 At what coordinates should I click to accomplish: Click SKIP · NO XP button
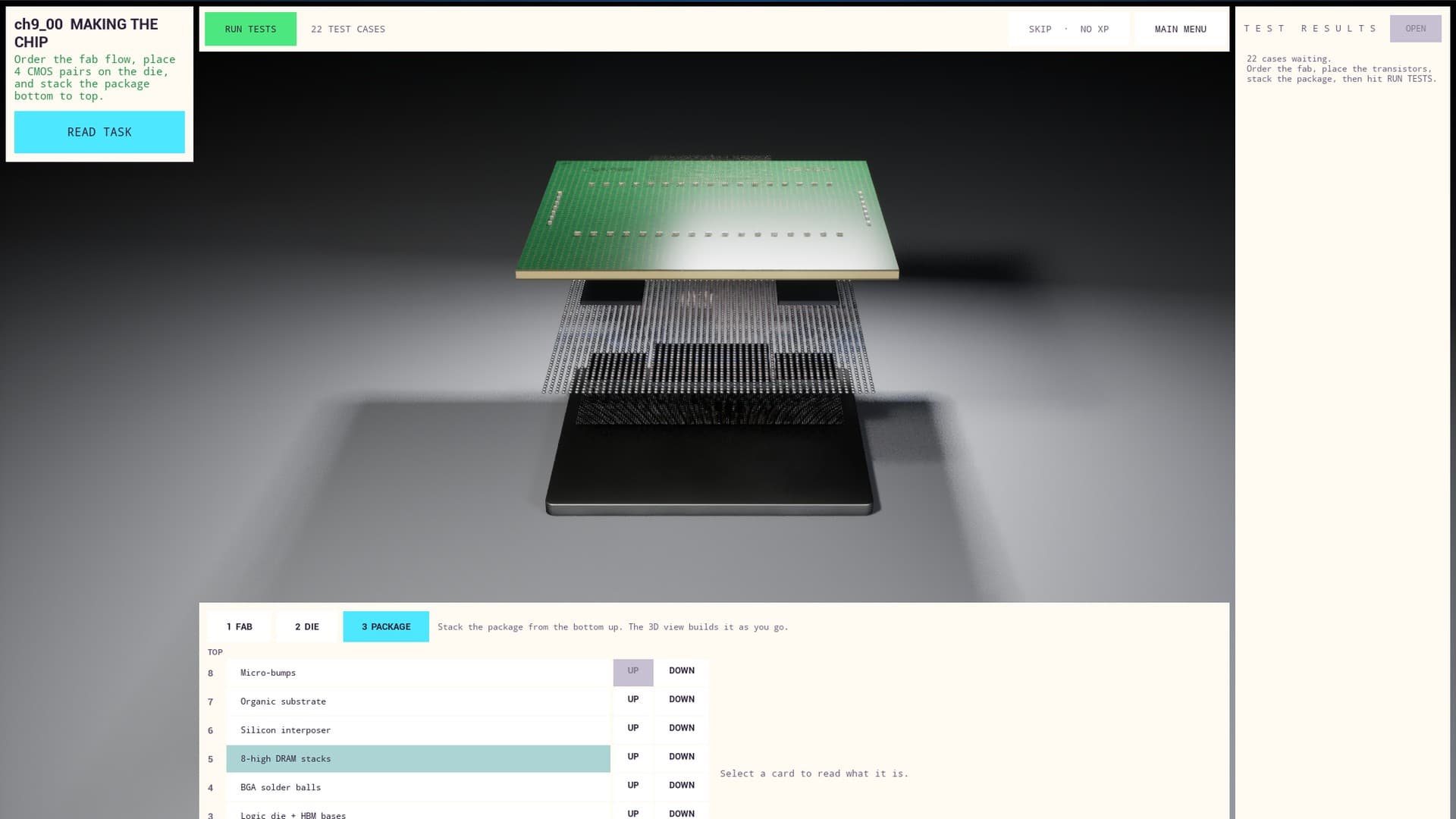tap(1068, 29)
